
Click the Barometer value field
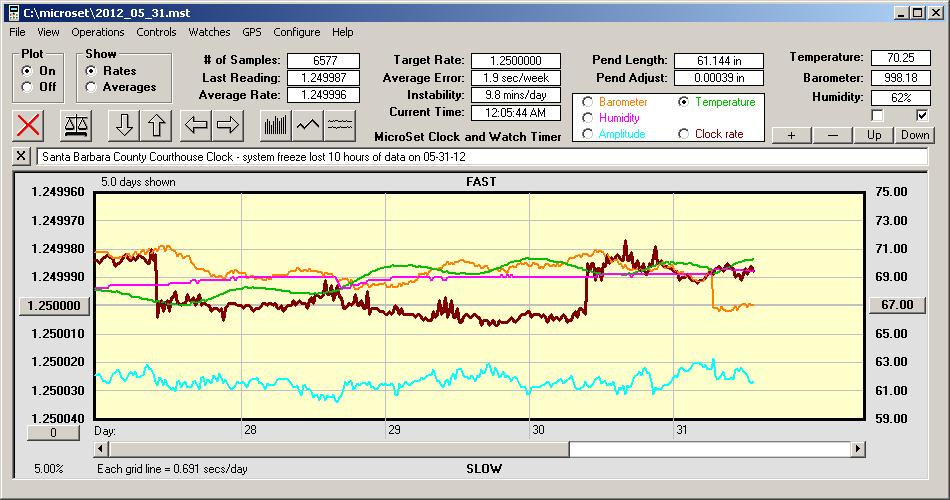900,78
